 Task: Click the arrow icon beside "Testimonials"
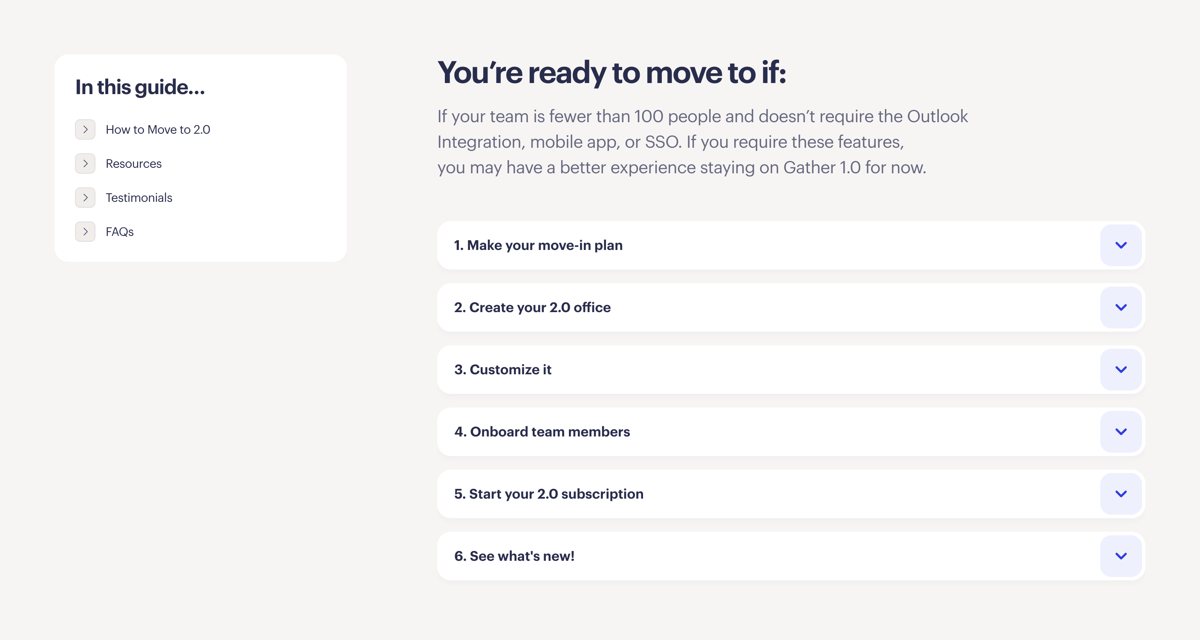(x=85, y=197)
